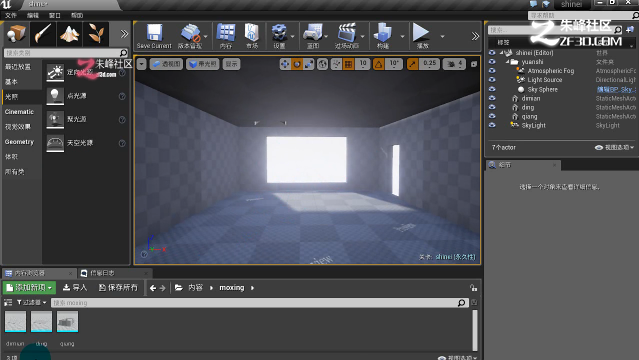Collapse the yuanshi folder in outliner
Screen dimensions: 639x360
point(507,62)
